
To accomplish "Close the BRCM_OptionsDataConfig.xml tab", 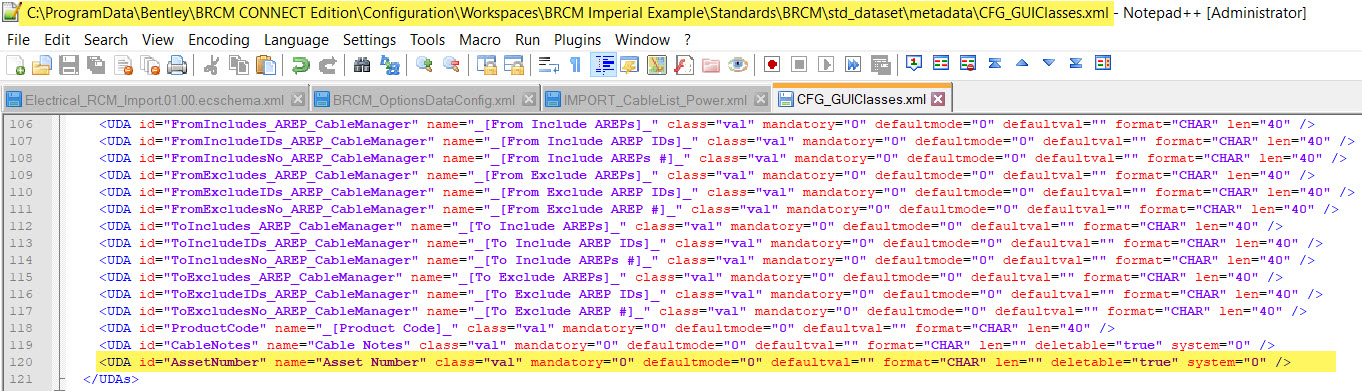I will (529, 100).
